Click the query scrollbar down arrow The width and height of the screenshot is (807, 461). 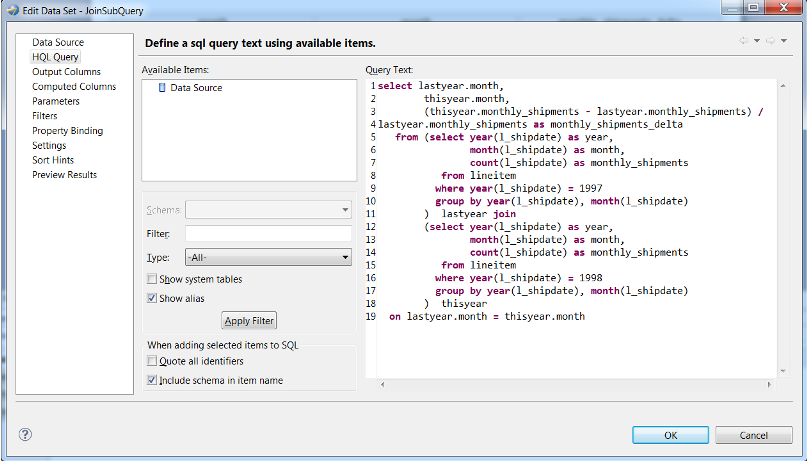(783, 371)
